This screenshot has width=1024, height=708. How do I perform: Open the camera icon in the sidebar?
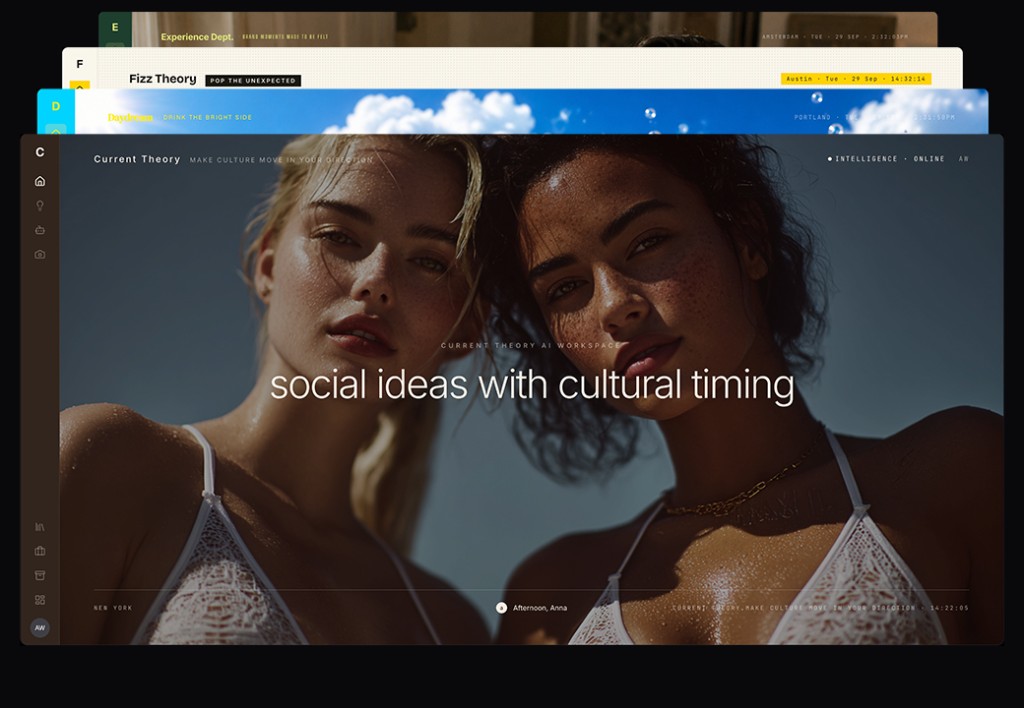click(40, 255)
